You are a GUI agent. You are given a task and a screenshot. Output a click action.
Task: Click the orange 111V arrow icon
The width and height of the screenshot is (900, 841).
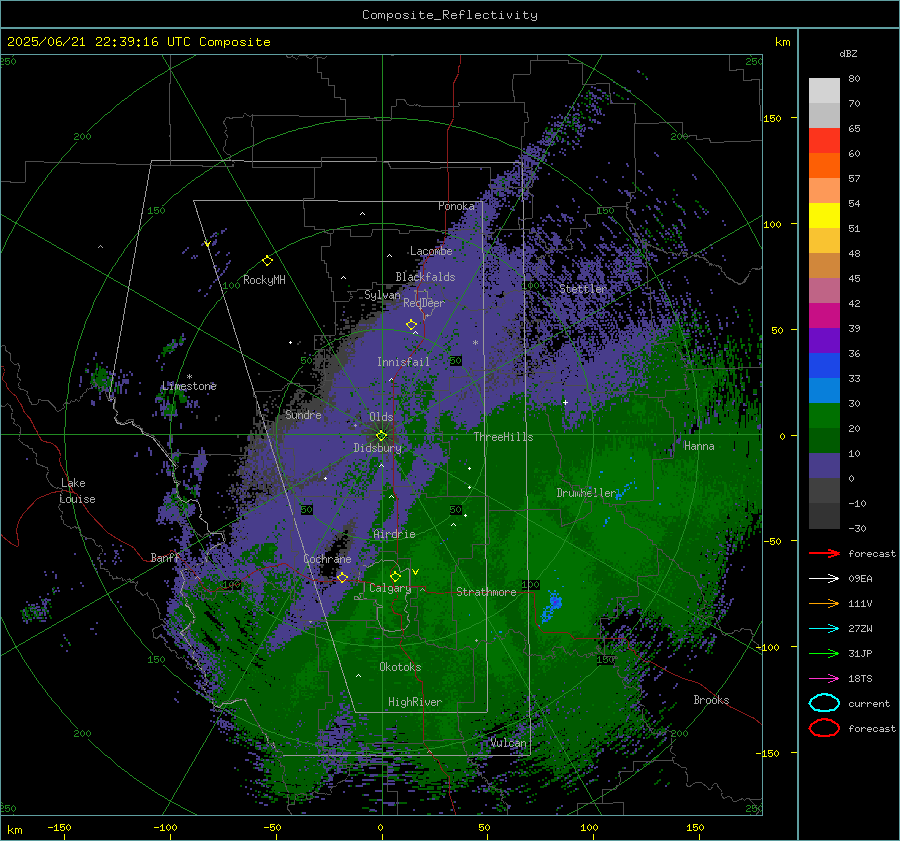pyautogui.click(x=824, y=603)
